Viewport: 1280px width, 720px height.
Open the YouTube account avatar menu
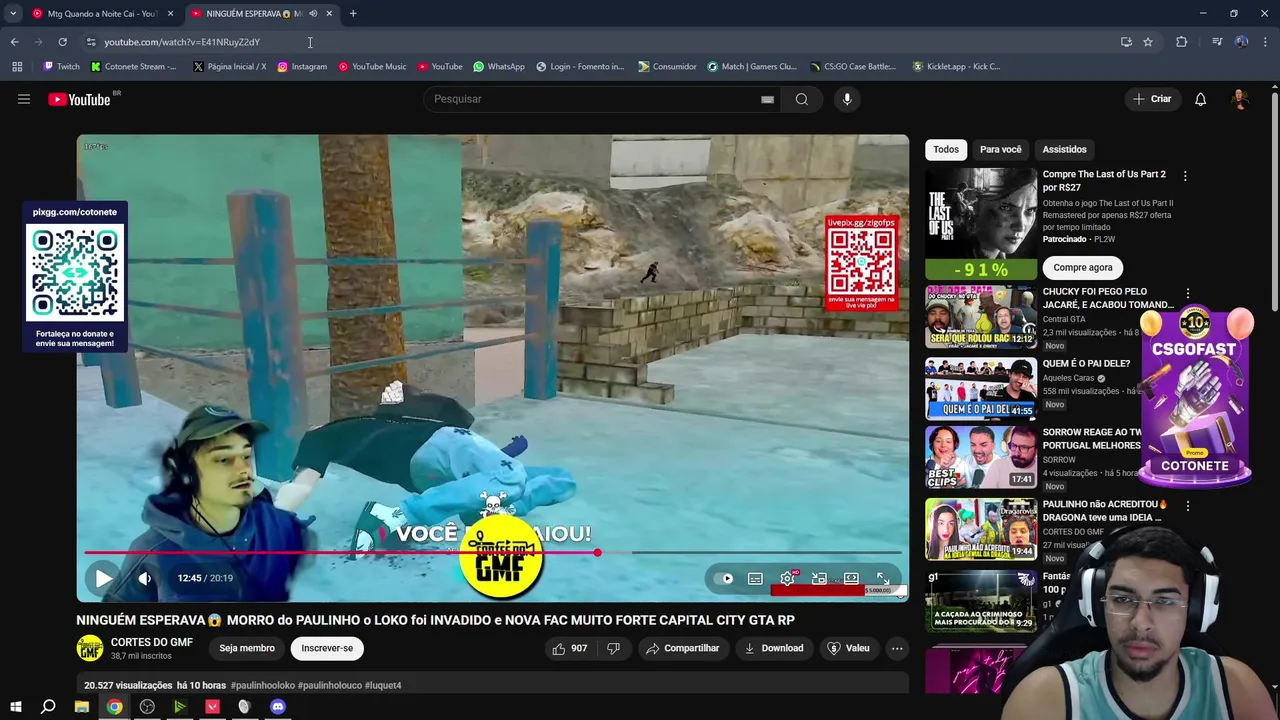(1240, 99)
